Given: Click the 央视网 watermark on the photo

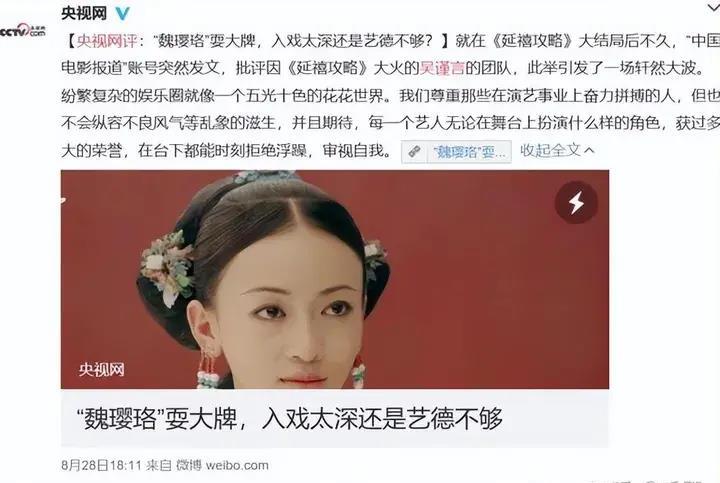Looking at the screenshot, I should click(x=101, y=369).
